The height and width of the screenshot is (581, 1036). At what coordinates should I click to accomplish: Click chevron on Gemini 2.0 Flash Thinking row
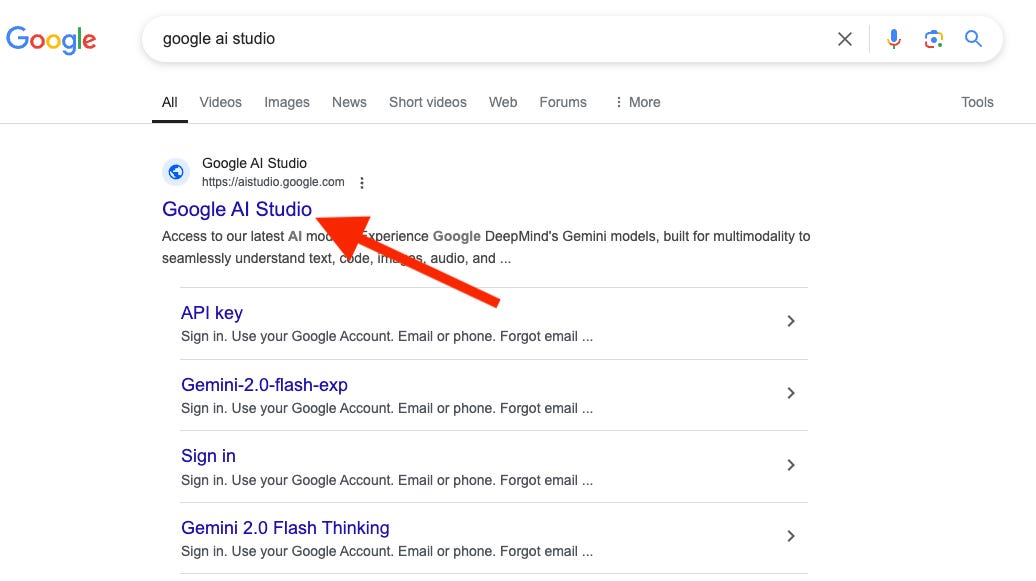click(x=791, y=536)
